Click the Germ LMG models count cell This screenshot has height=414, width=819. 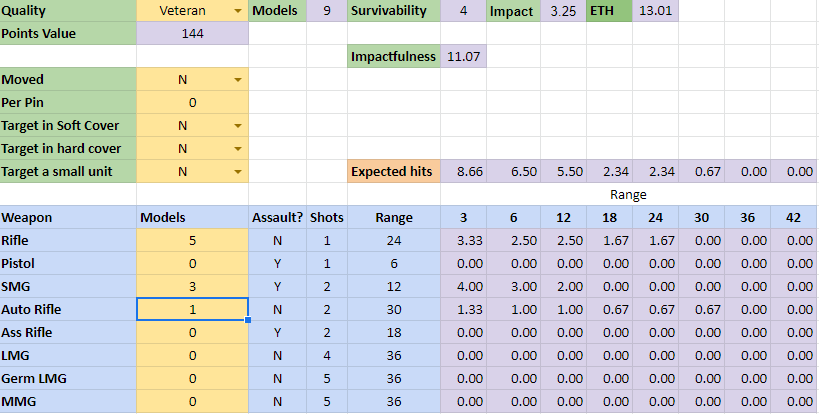[x=191, y=378]
